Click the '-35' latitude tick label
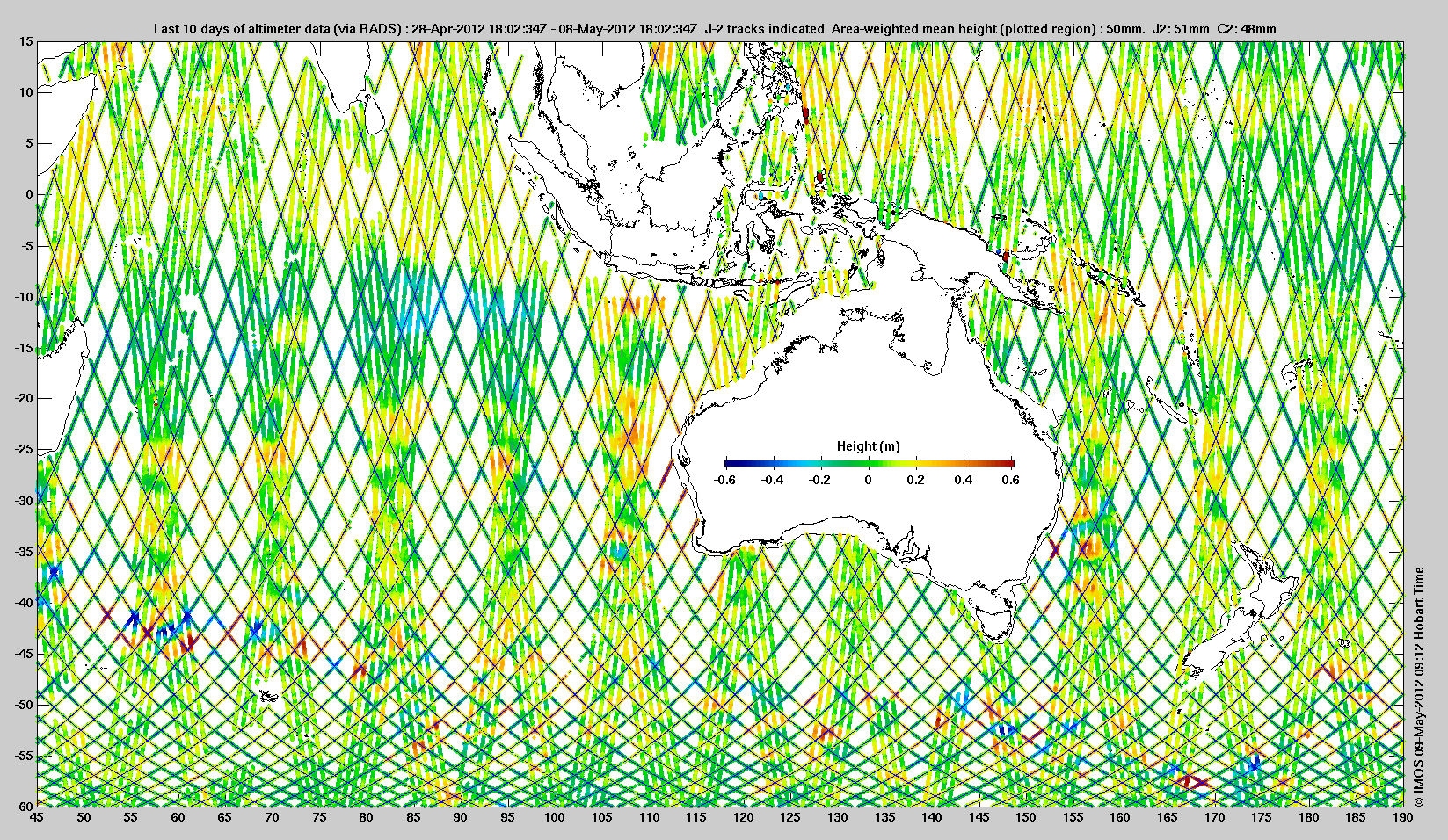 coord(24,552)
